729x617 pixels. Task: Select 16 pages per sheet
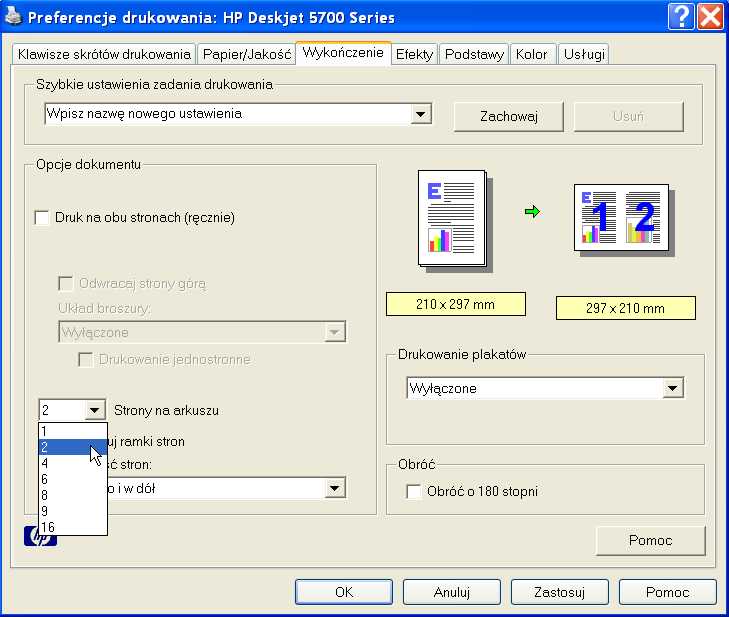point(73,527)
